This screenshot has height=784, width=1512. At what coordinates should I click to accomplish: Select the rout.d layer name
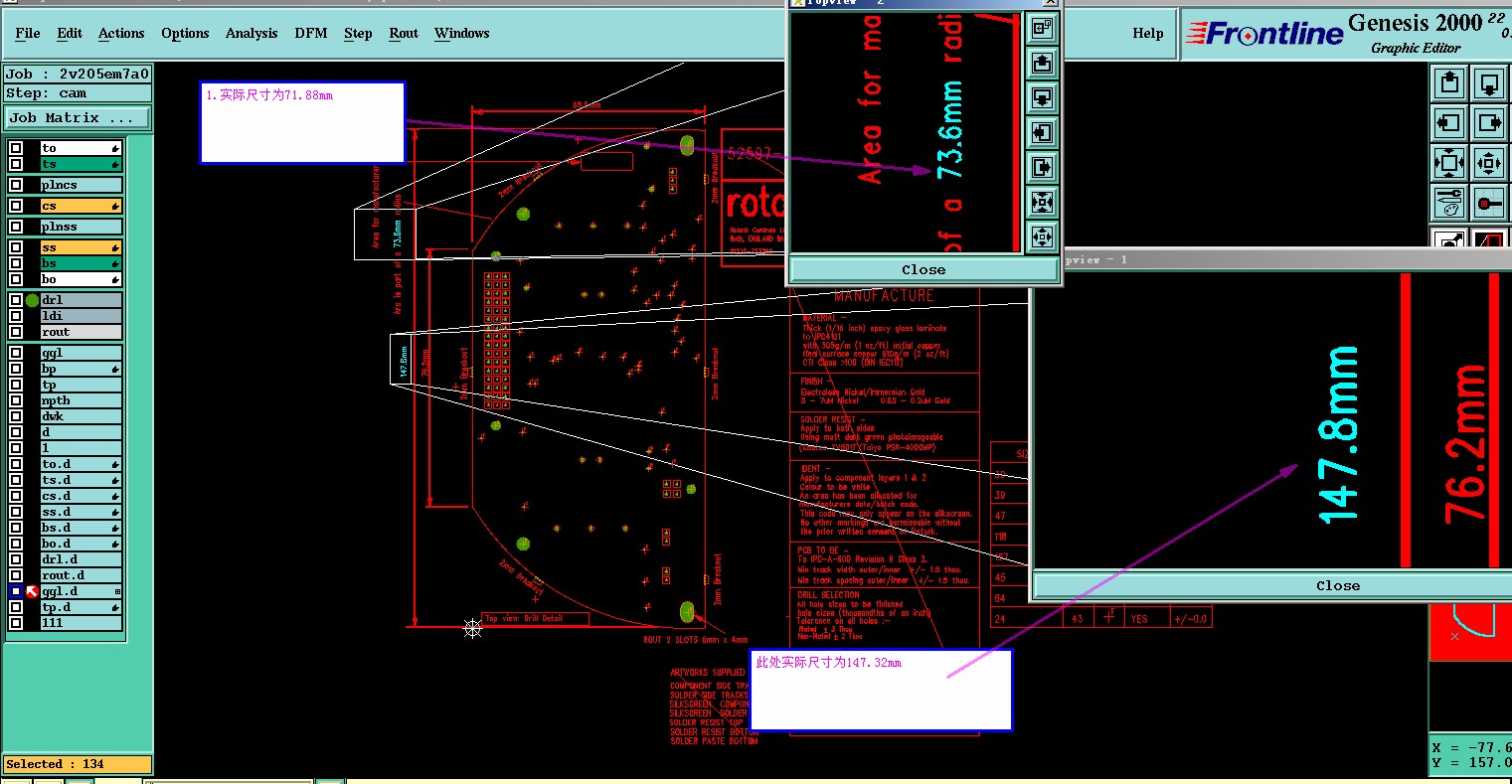pos(81,575)
